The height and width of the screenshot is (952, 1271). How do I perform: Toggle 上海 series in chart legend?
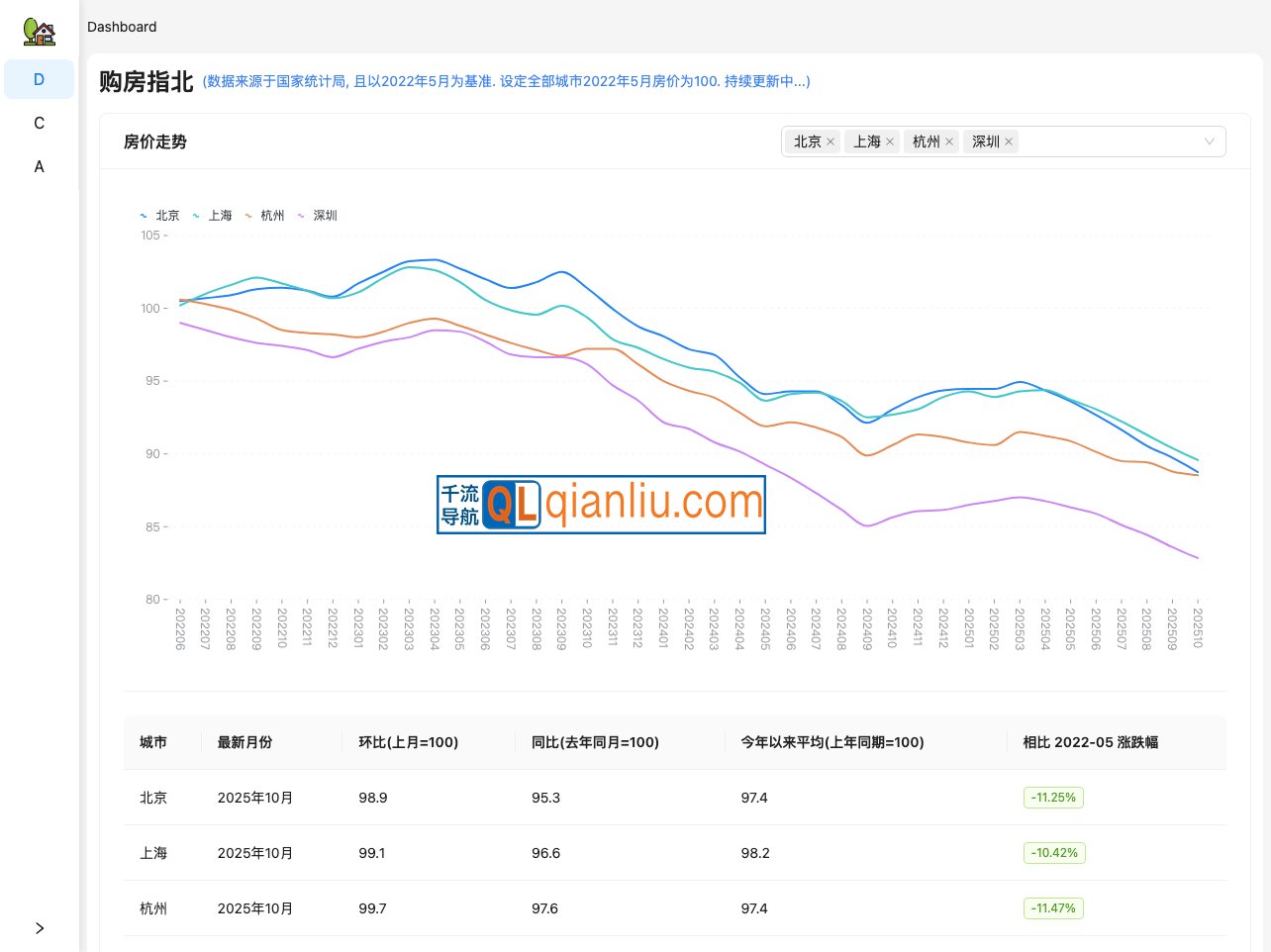click(x=213, y=216)
